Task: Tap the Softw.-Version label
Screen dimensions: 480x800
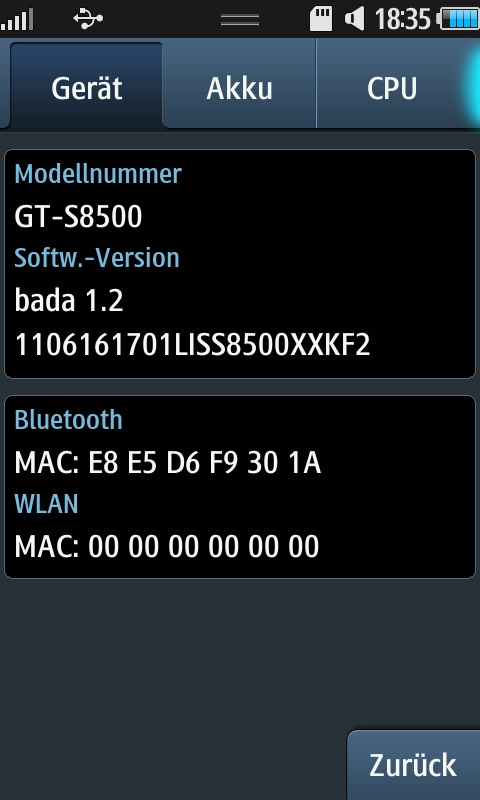Action: point(97,258)
